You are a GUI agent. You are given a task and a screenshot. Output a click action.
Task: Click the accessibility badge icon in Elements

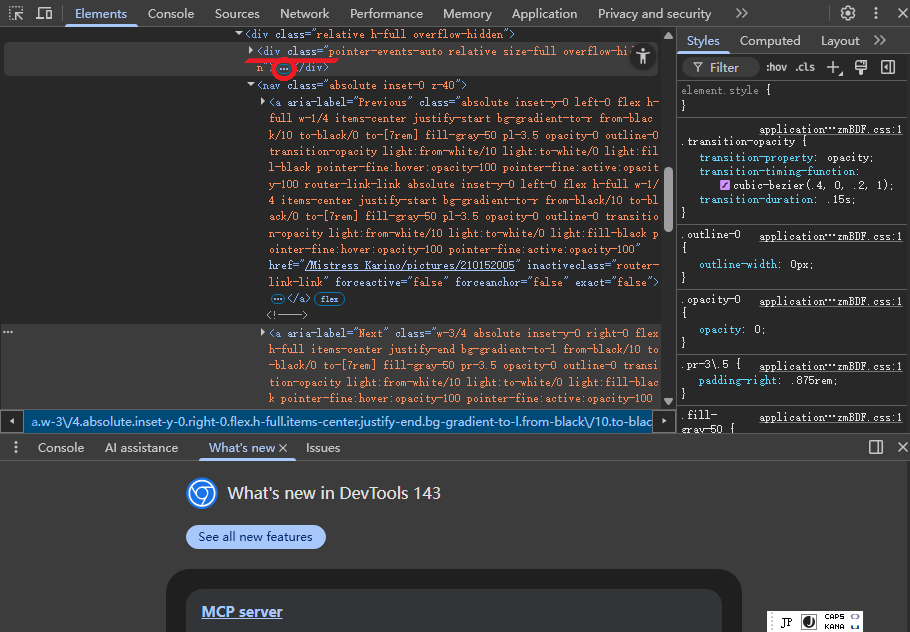click(x=643, y=57)
